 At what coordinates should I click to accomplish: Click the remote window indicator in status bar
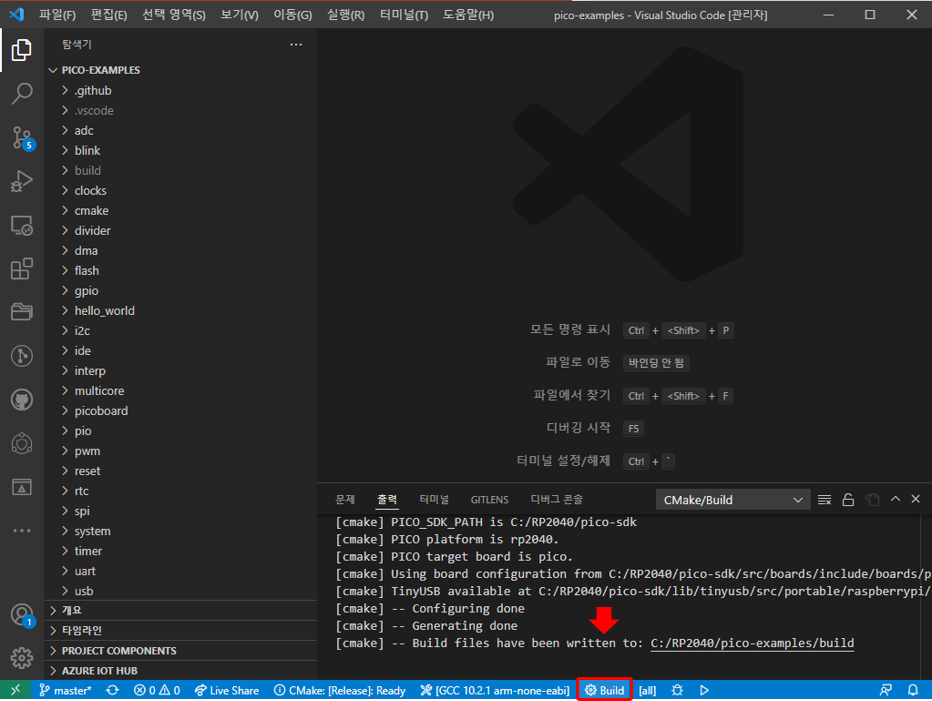point(15,690)
